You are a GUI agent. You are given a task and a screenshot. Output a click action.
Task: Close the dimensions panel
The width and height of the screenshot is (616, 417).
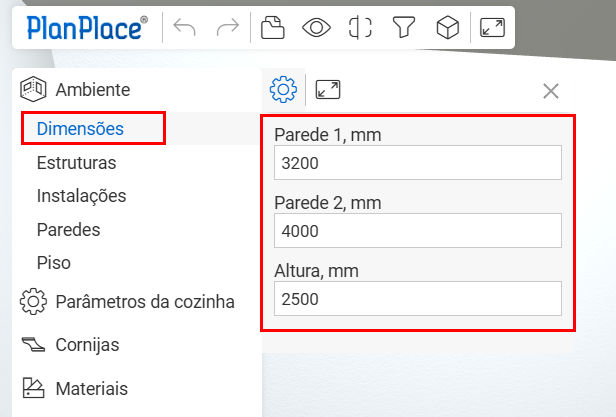[x=550, y=91]
